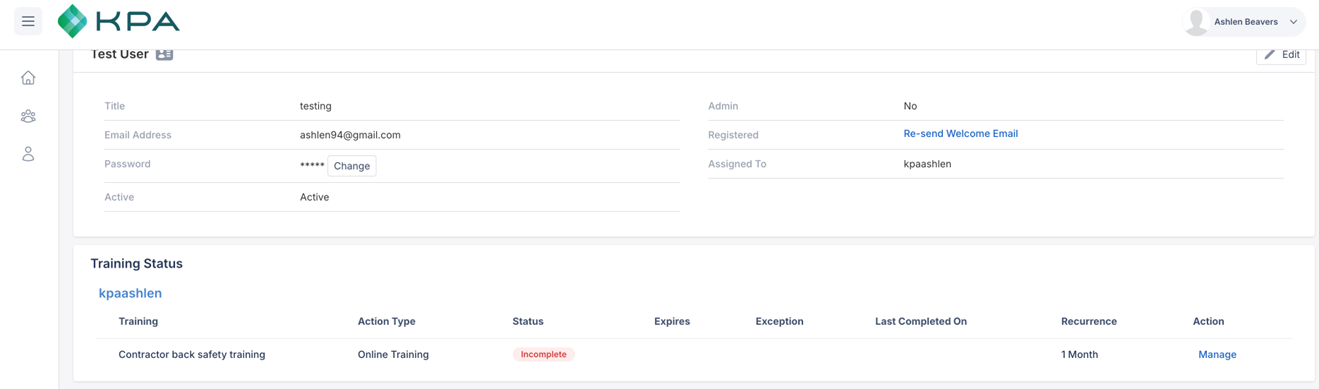The image size is (1319, 389).
Task: Click the pencil icon on Edit
Action: [1269, 55]
